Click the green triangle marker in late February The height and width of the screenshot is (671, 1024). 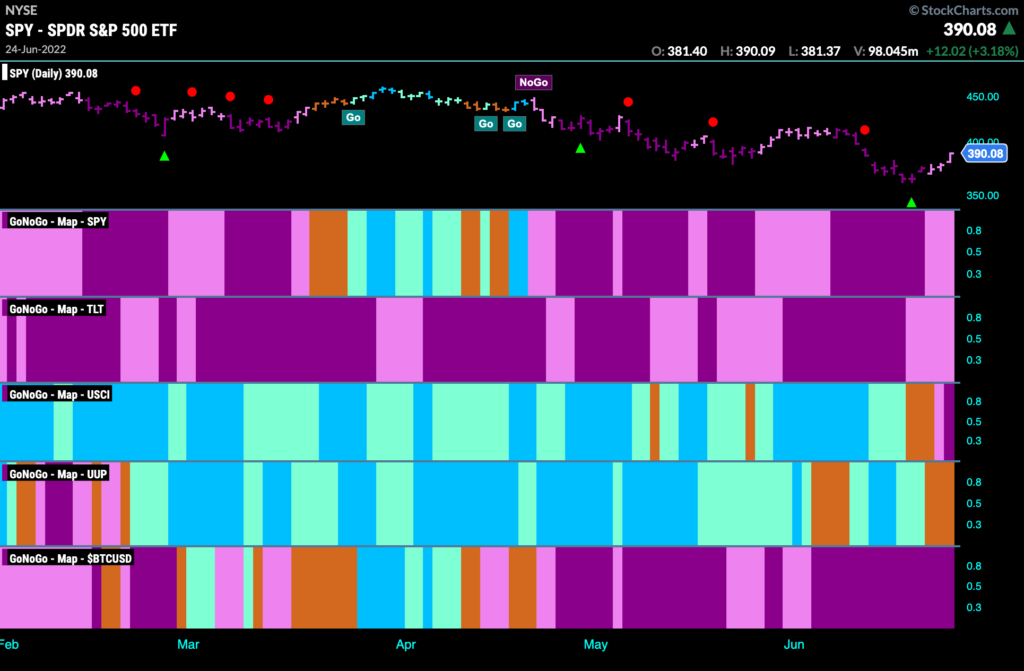[165, 156]
